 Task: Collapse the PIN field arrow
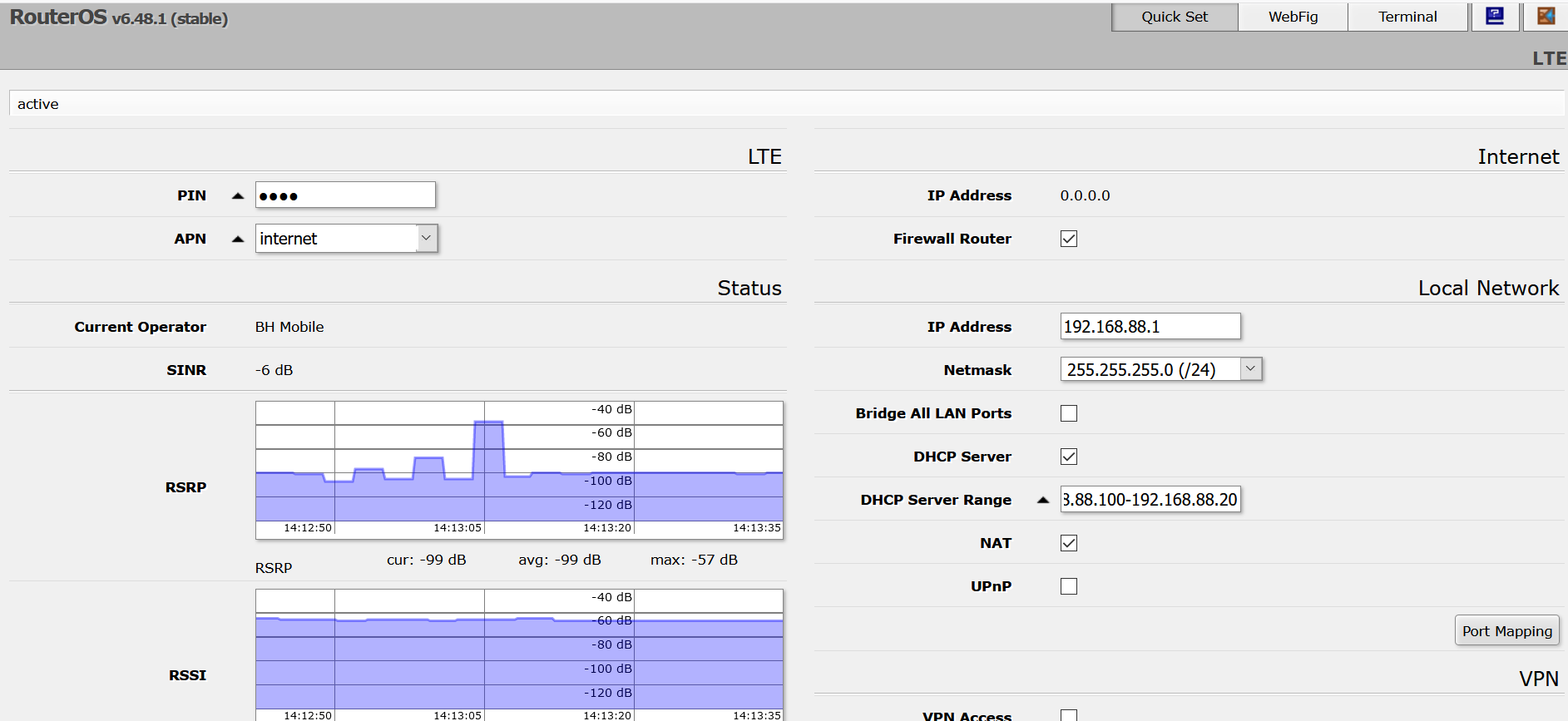tap(238, 196)
